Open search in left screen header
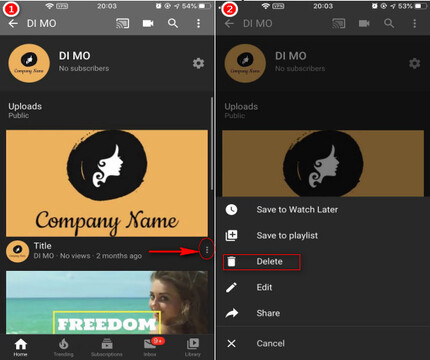Viewport: 430px width, 360px height. point(173,23)
